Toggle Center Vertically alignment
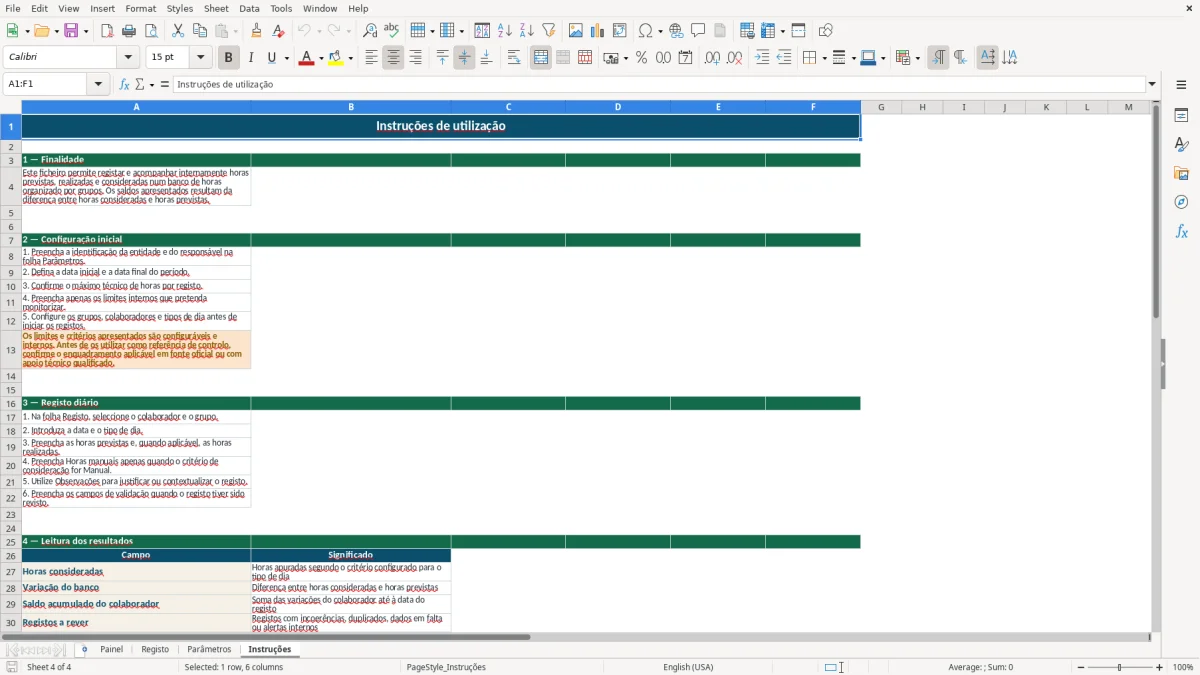Image resolution: width=1200 pixels, height=675 pixels. (464, 58)
